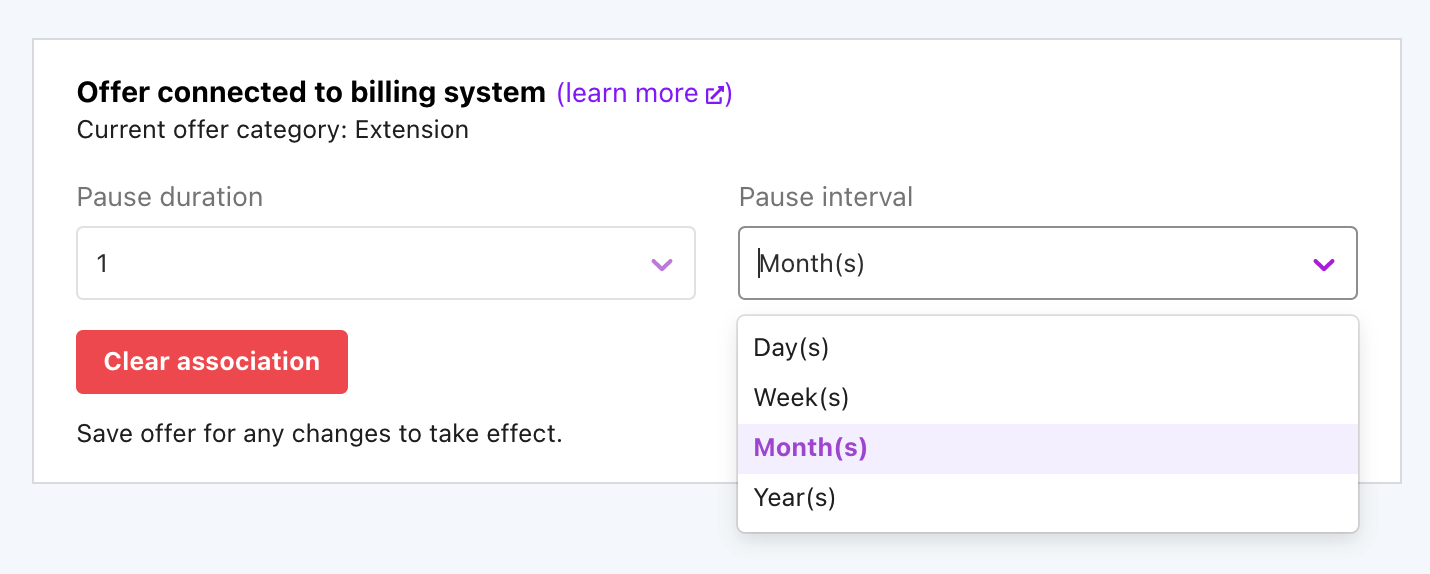Select the Week(s) interval option
Screen dimensions: 1430x574
point(801,397)
